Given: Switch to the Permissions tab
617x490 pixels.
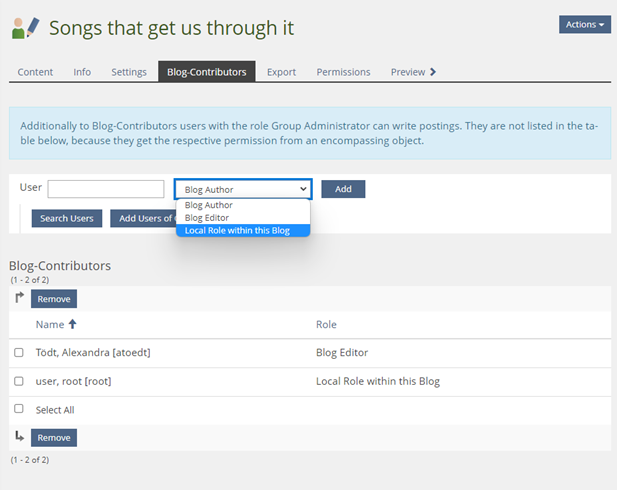Looking at the screenshot, I should click(343, 72).
